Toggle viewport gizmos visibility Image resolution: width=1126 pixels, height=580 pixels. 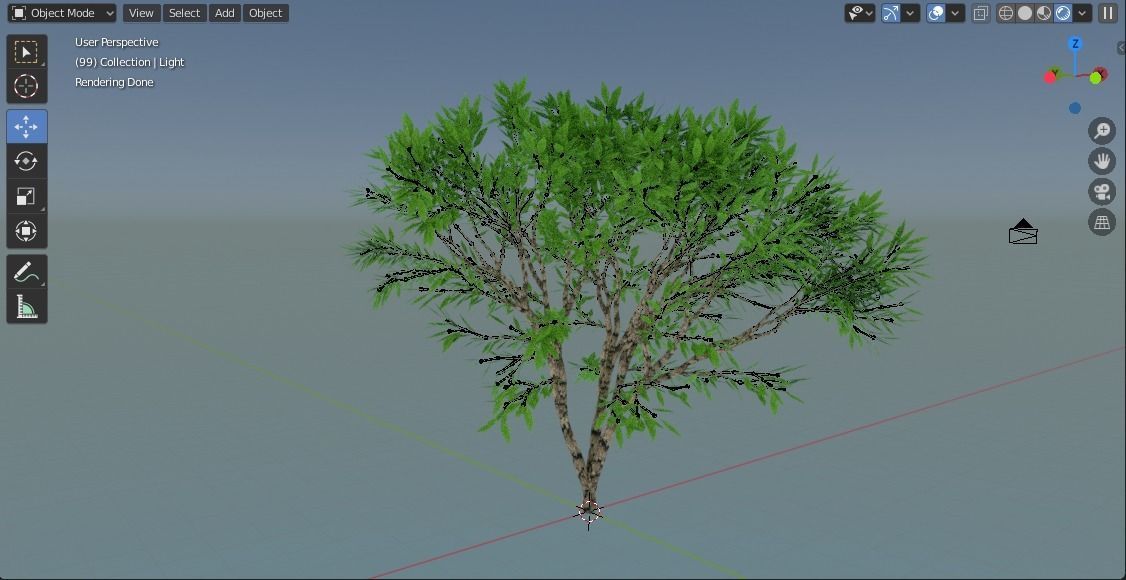pyautogui.click(x=892, y=12)
